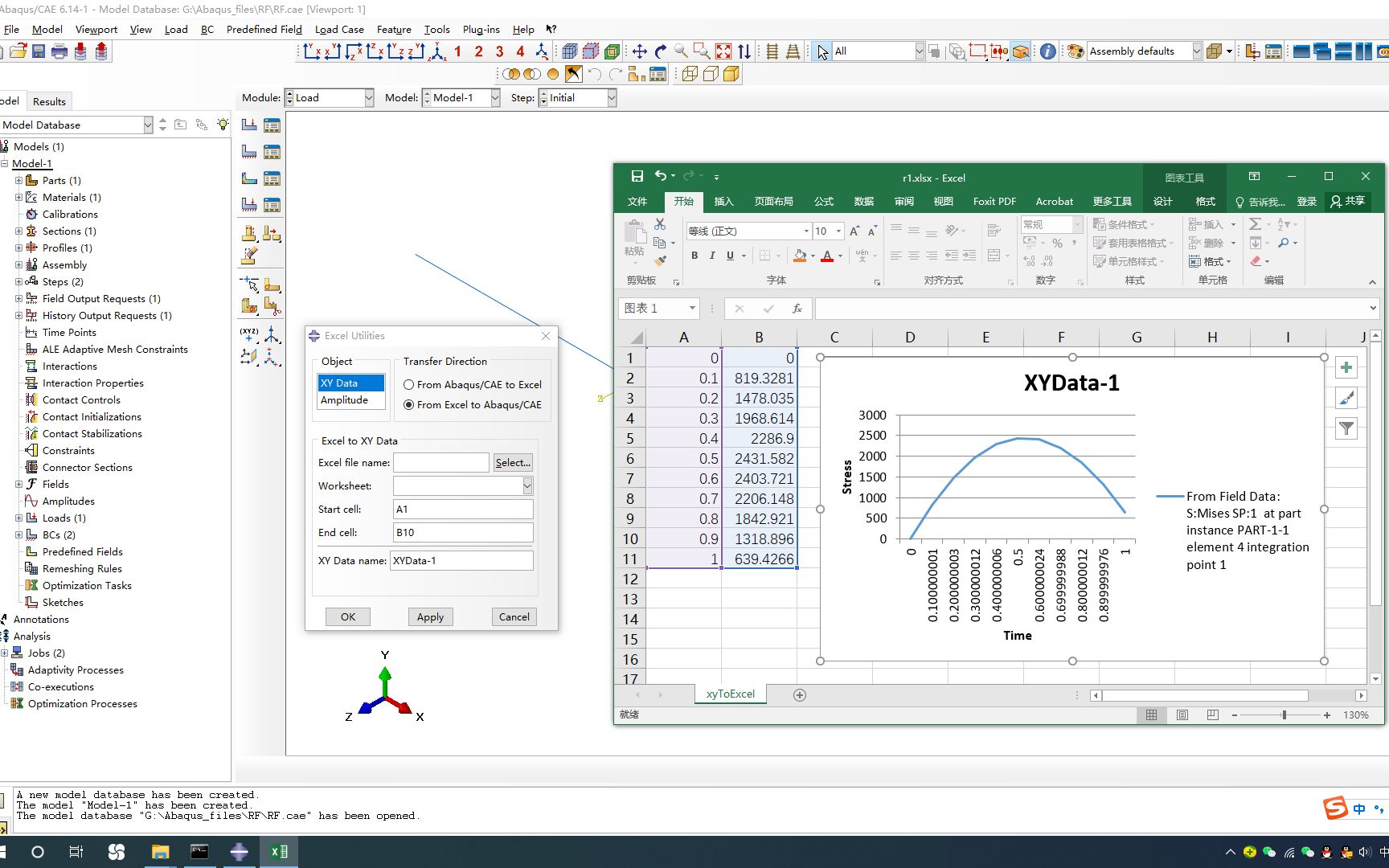Click the Chart Elements plus button
This screenshot has height=868, width=1389.
1346,367
